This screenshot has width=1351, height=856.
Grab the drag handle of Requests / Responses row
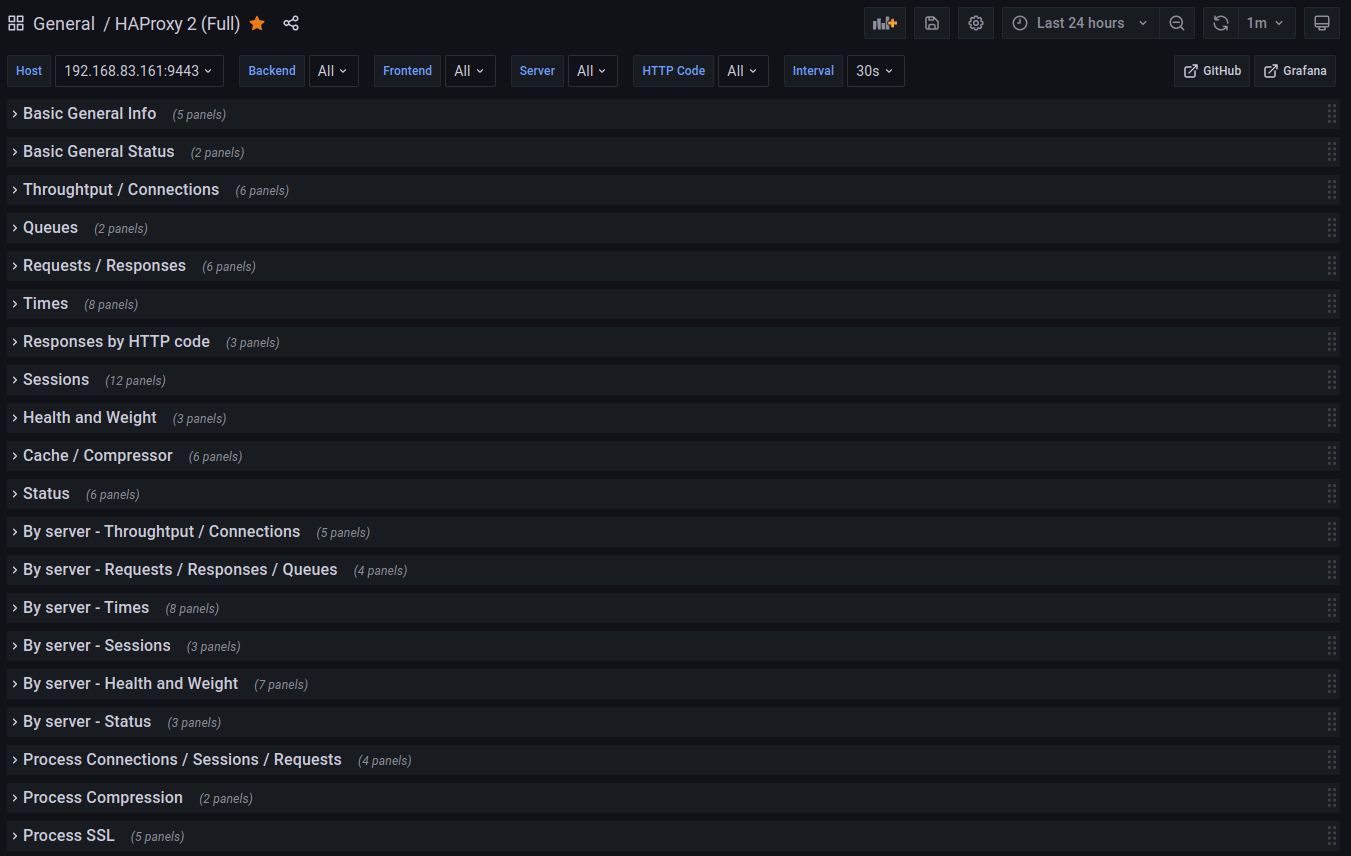point(1332,266)
